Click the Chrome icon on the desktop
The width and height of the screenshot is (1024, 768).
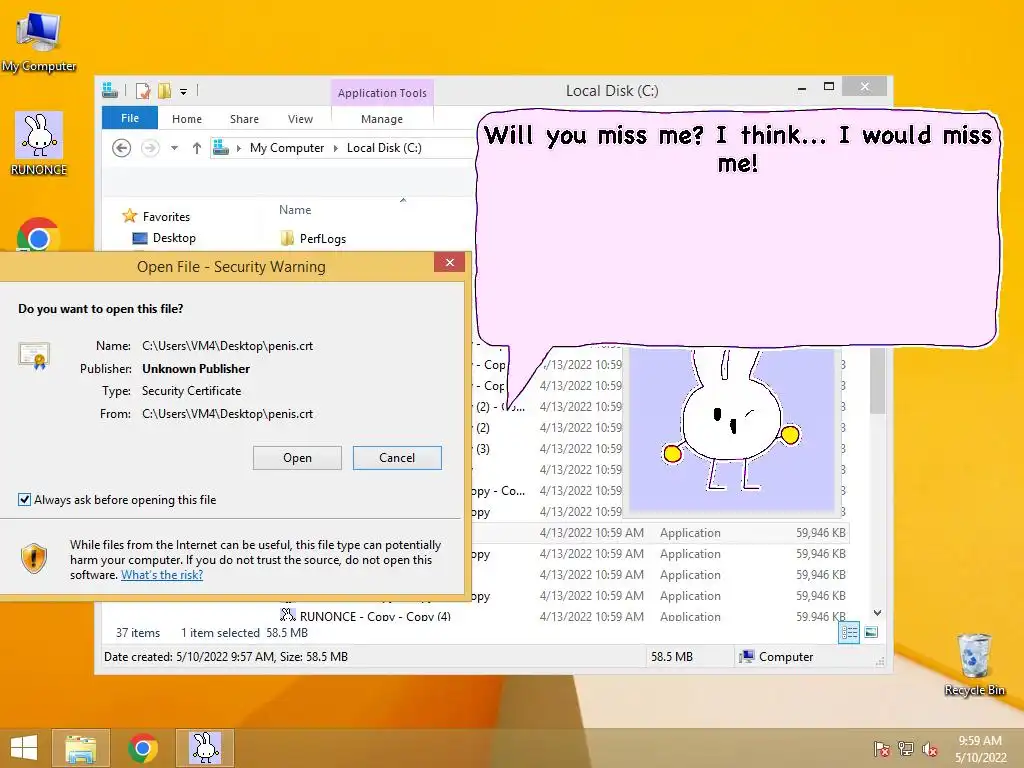39,236
